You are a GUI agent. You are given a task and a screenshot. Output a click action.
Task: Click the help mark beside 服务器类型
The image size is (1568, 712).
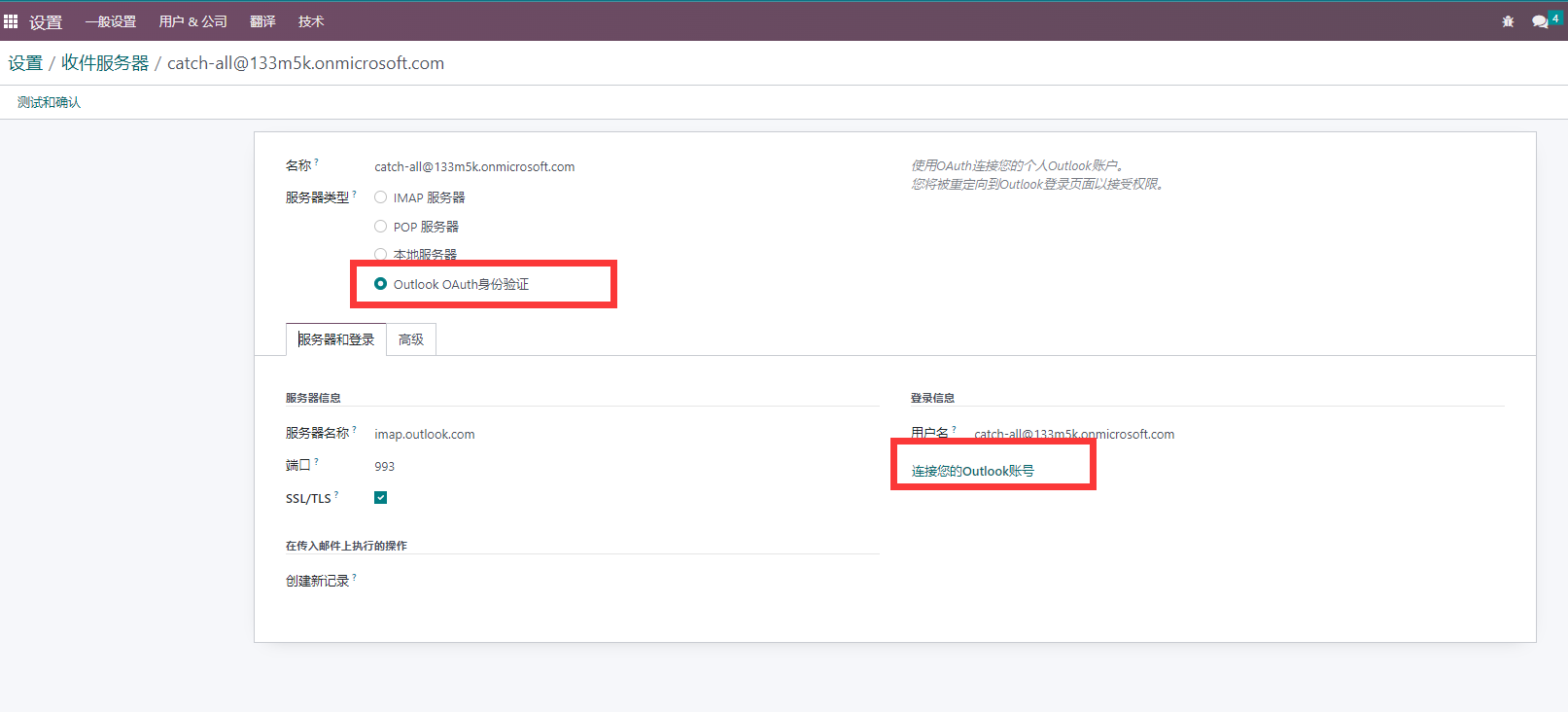tap(354, 194)
